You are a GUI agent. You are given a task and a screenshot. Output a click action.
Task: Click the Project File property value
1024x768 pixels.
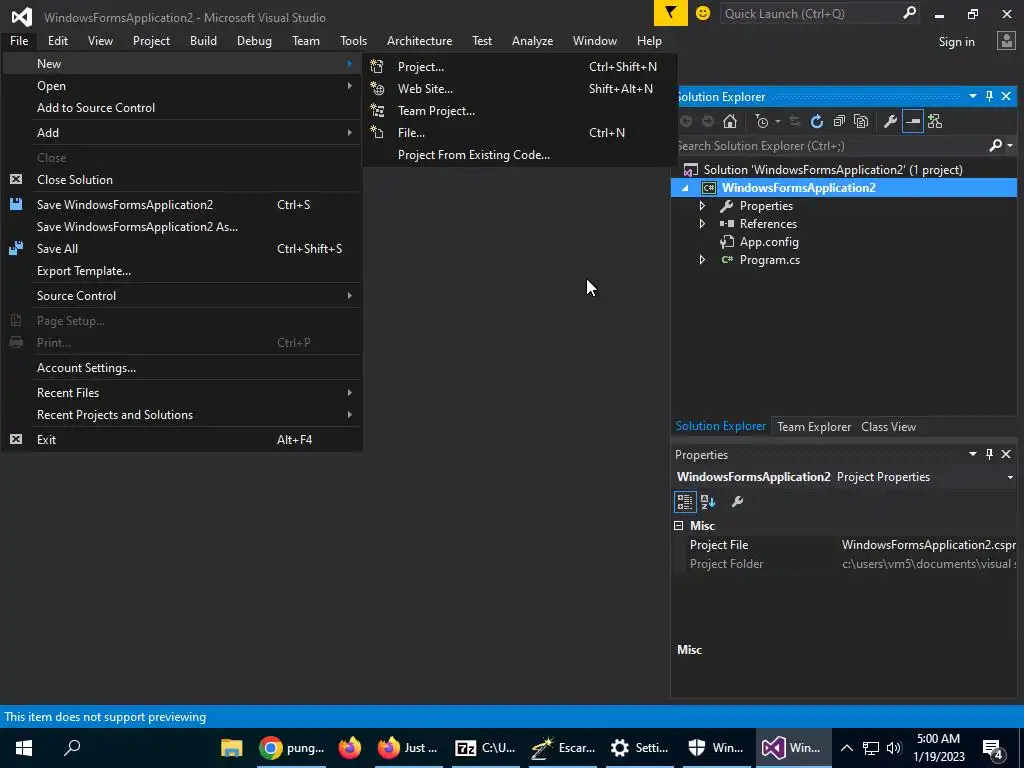tap(927, 545)
